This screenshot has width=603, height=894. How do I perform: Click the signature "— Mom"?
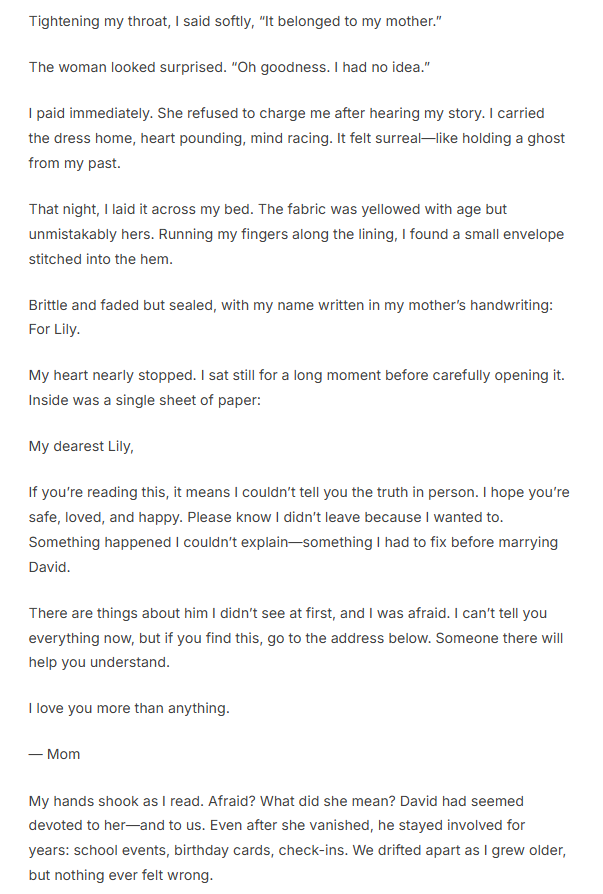pos(54,754)
